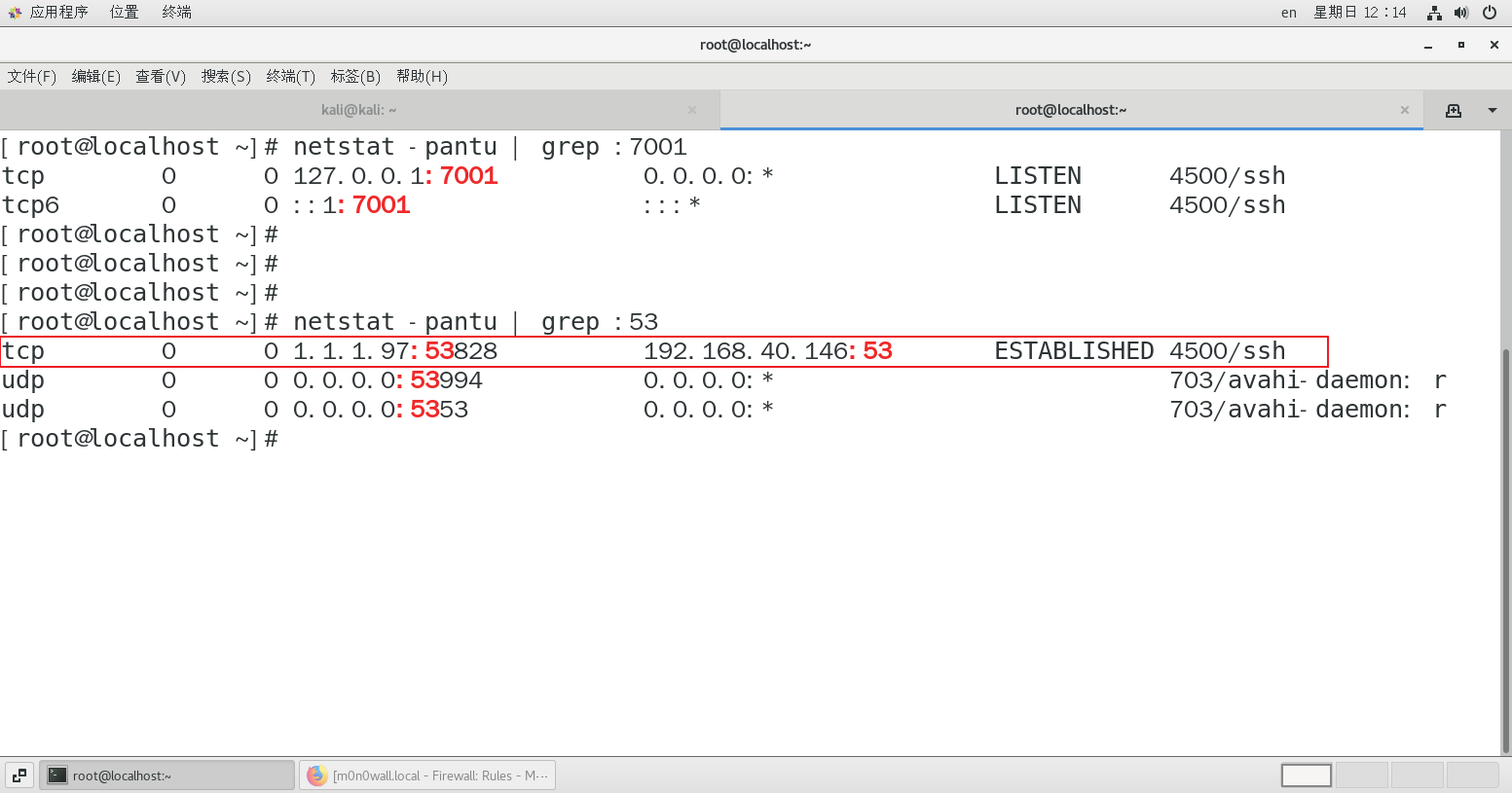
Task: Switch to the kali@kali: ~ tab
Action: 359,110
